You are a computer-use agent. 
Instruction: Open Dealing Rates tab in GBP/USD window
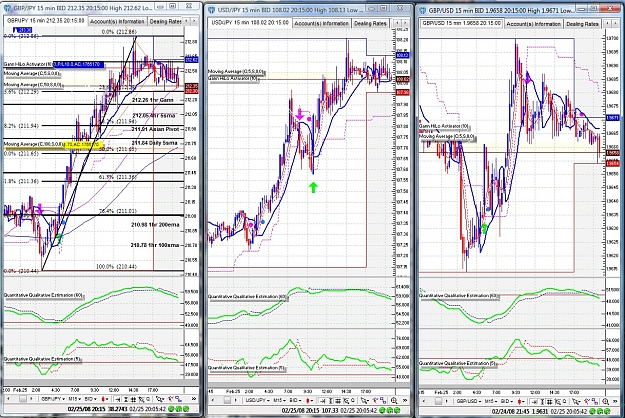pos(582,24)
